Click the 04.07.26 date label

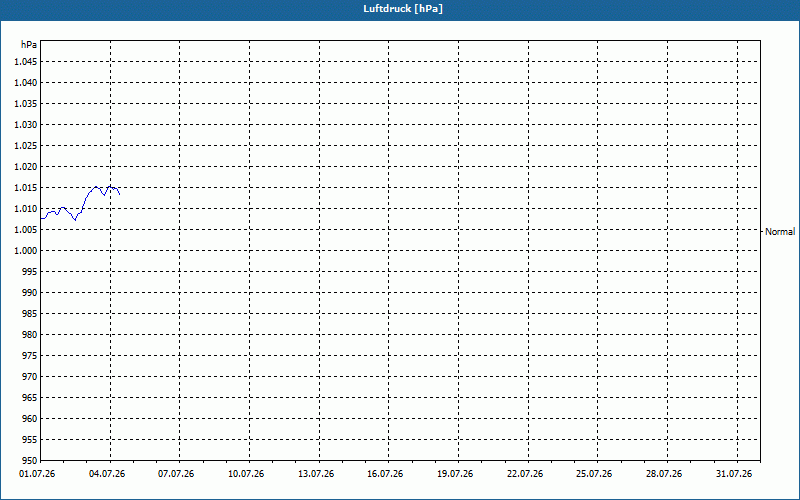(x=107, y=474)
